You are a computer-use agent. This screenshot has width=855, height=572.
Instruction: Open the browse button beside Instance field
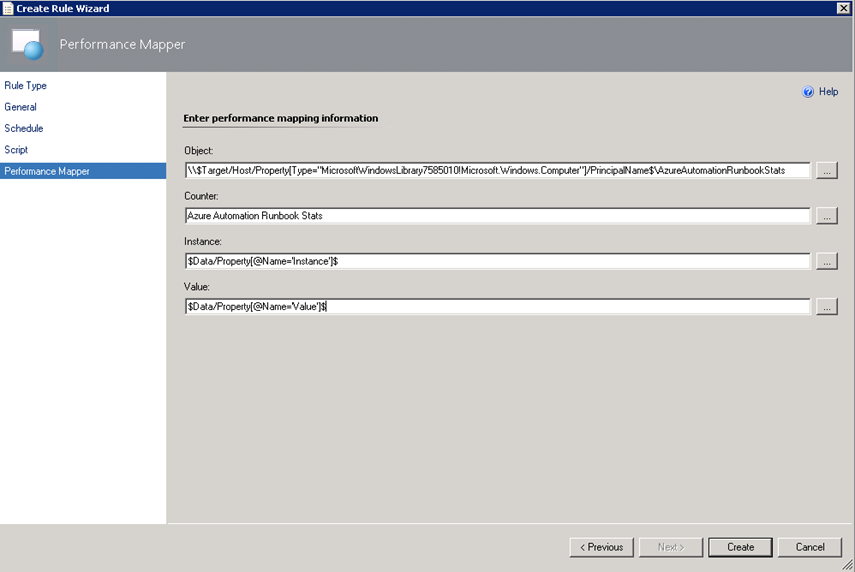tap(826, 261)
